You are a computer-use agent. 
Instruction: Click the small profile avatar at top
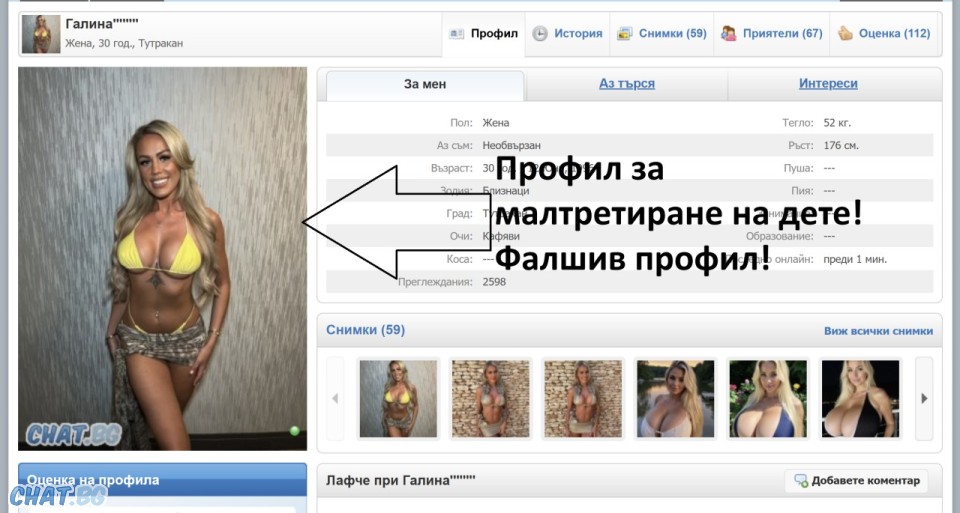click(41, 34)
